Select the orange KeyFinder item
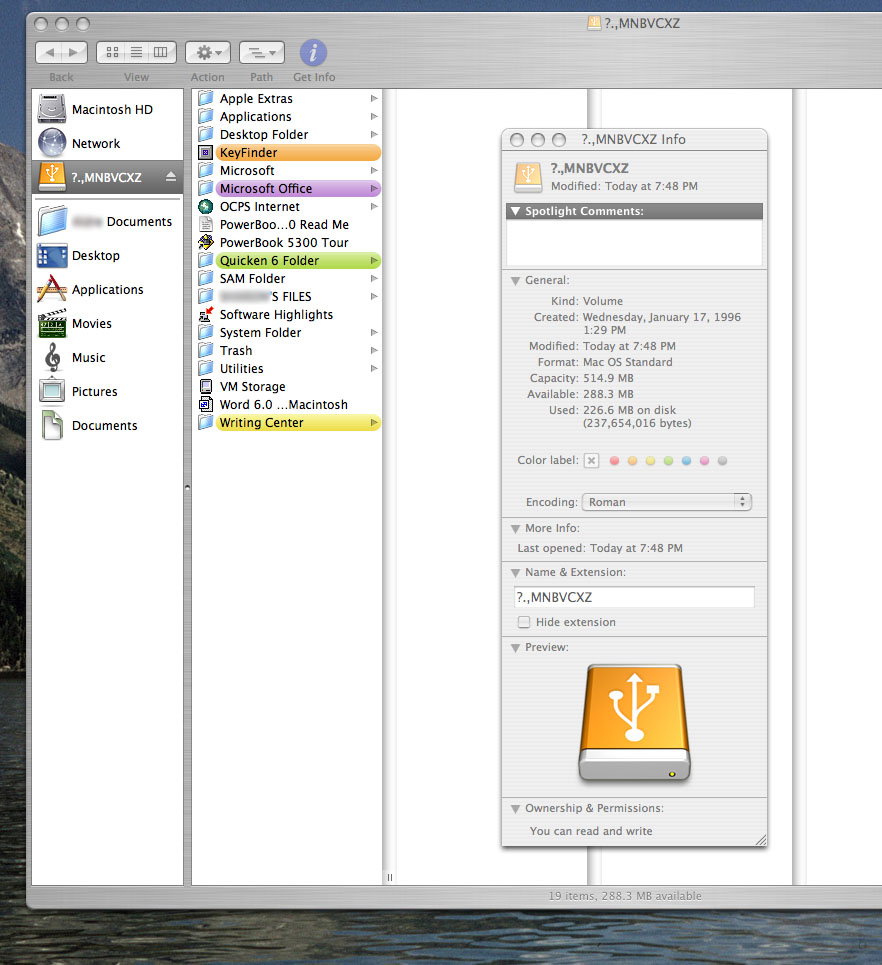This screenshot has width=882, height=965. [x=289, y=153]
